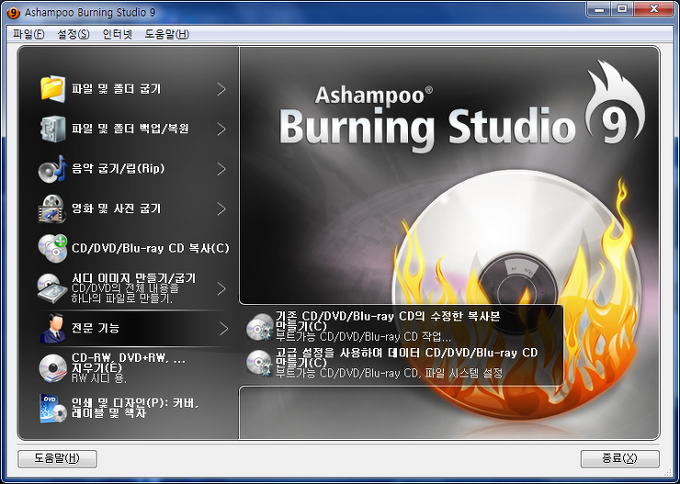Open the 인터넷 menu
Image resolution: width=680 pixels, height=484 pixels.
coord(117,34)
